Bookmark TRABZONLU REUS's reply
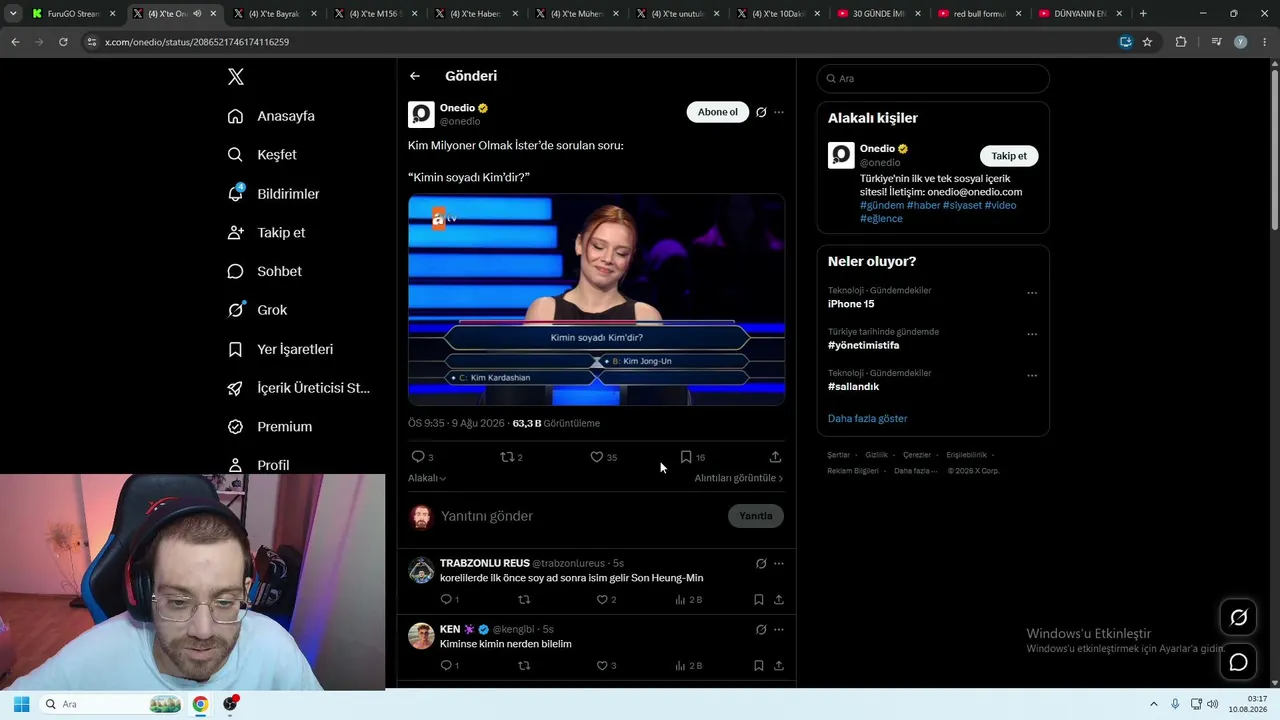 click(x=759, y=600)
